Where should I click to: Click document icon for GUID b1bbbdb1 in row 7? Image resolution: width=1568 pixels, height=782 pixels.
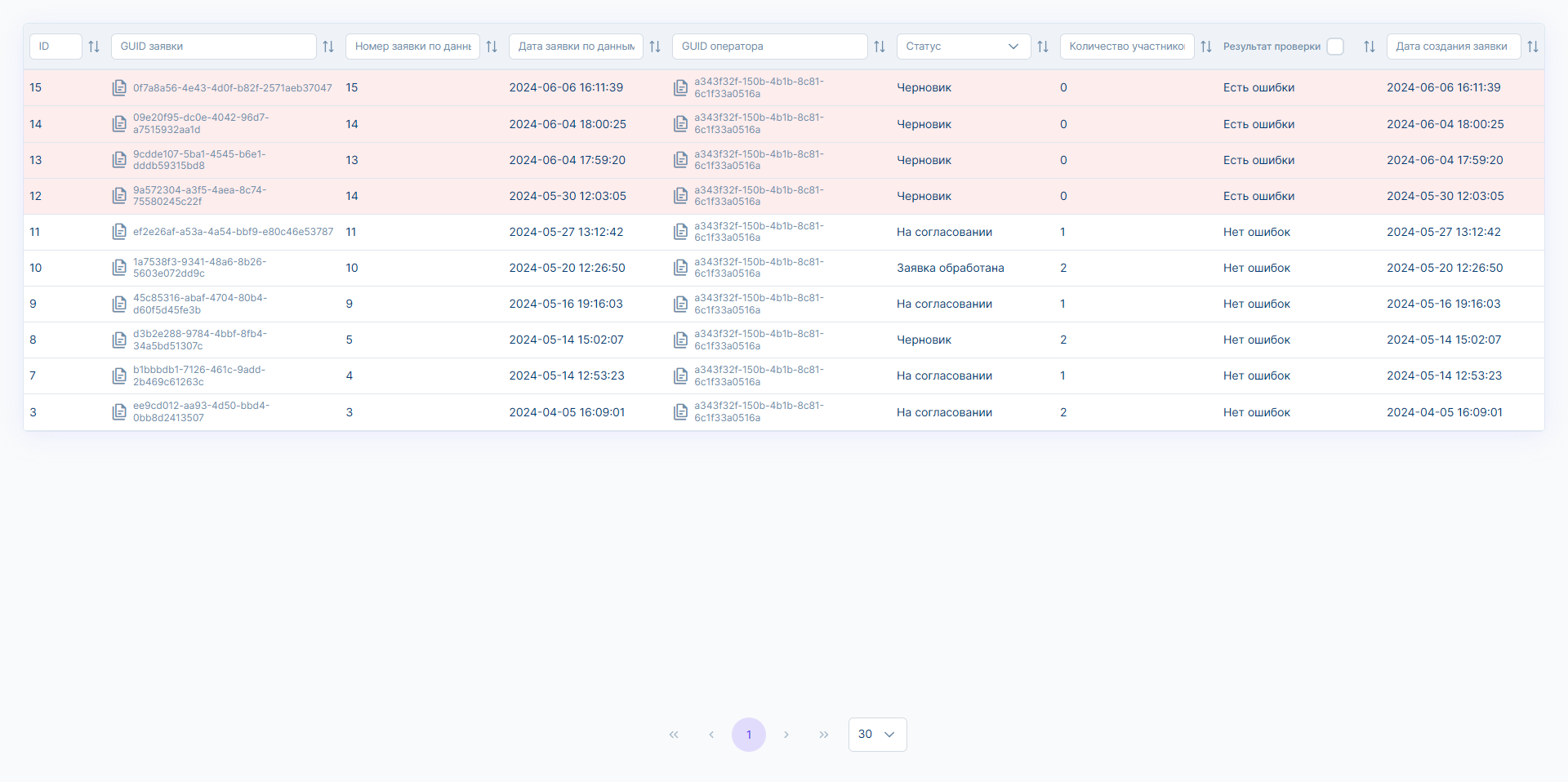click(119, 376)
